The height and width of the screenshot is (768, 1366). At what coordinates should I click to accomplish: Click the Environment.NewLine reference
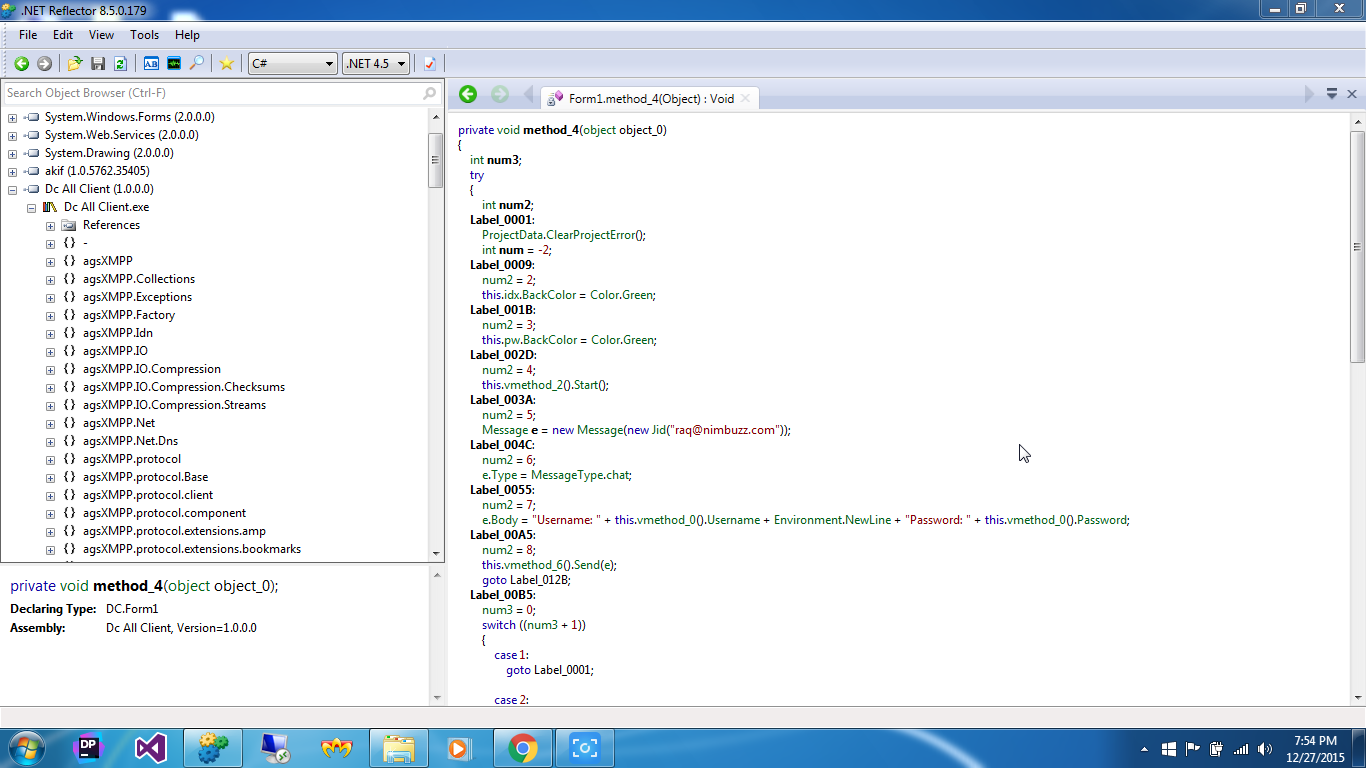point(834,520)
